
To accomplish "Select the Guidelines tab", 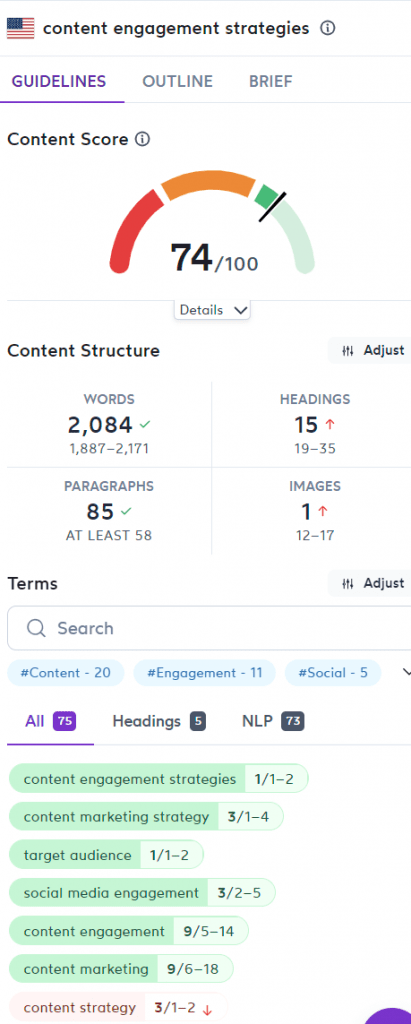I will 59,82.
